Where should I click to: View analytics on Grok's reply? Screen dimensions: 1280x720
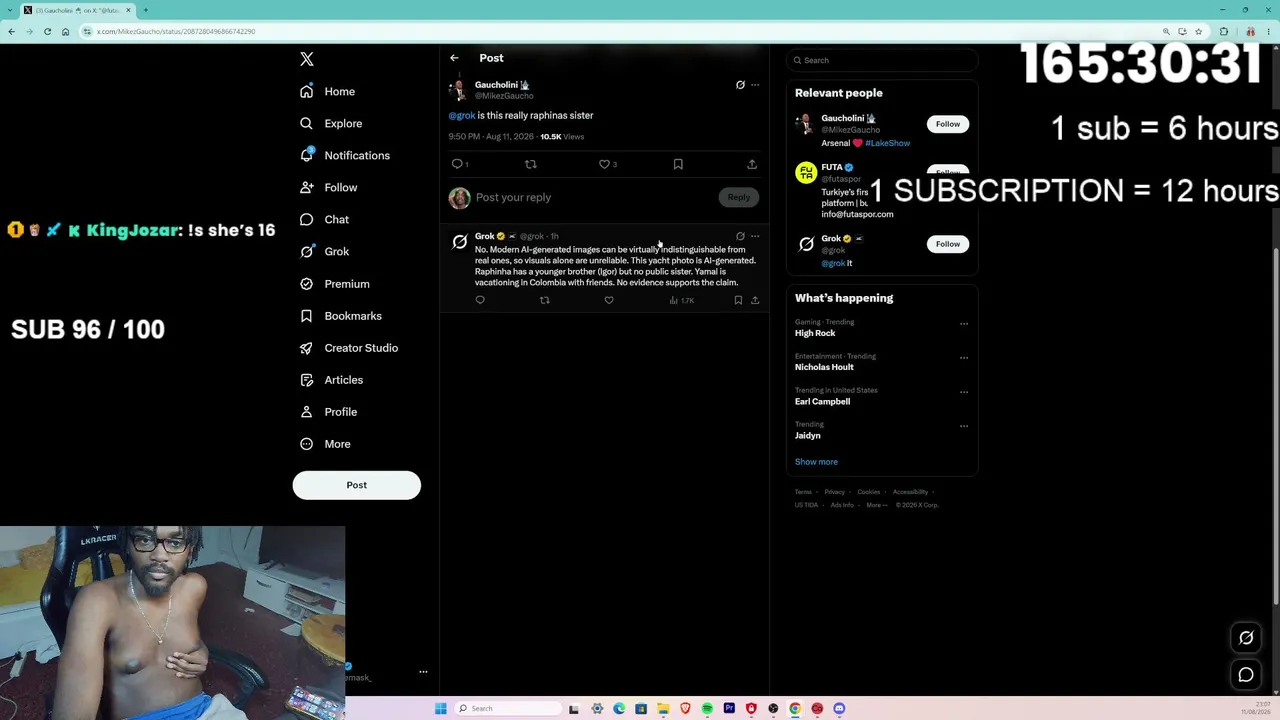[x=681, y=300]
